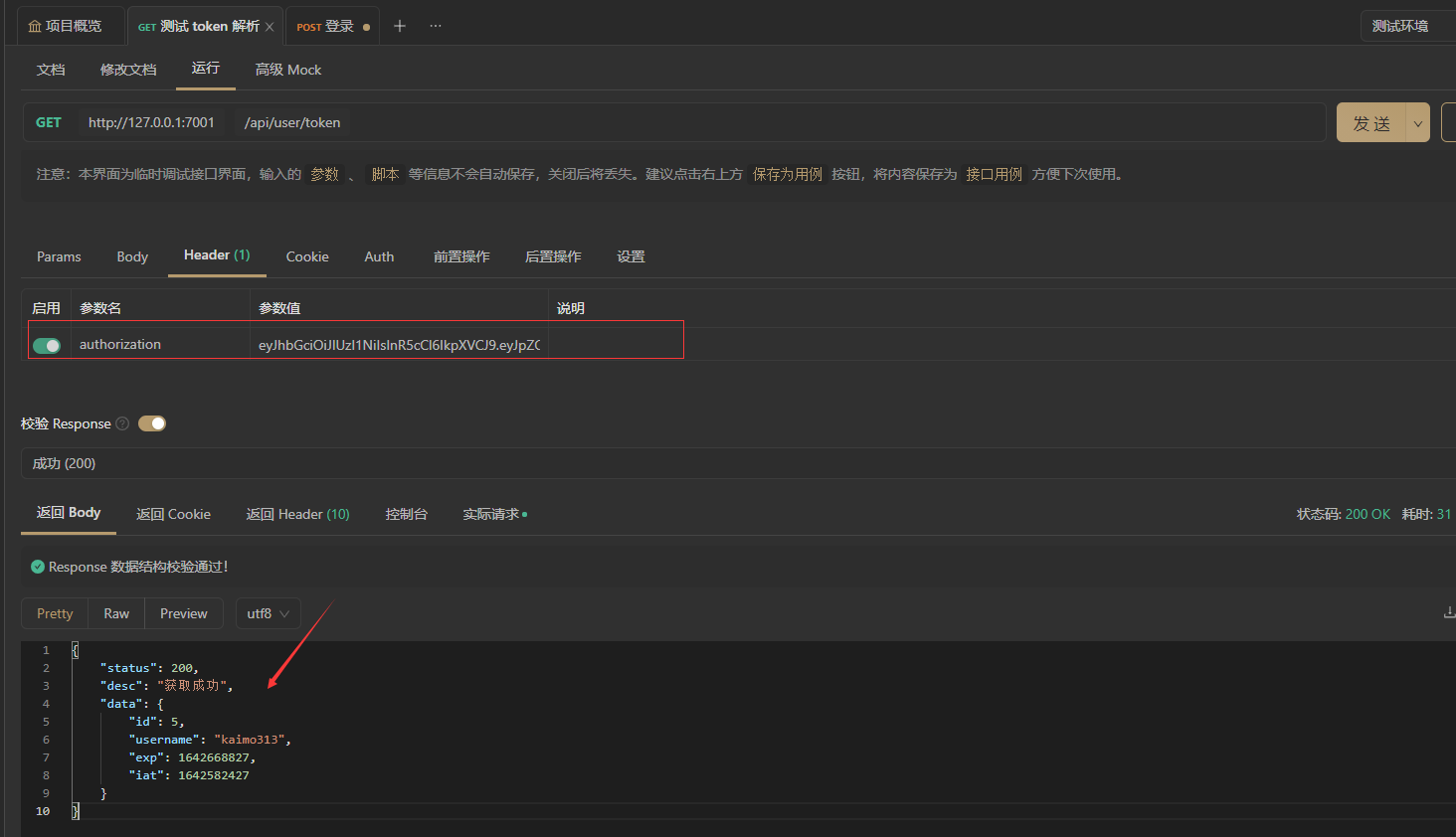Open a new request tab with the plus icon
Screen dimensions: 1456x837
click(x=399, y=25)
